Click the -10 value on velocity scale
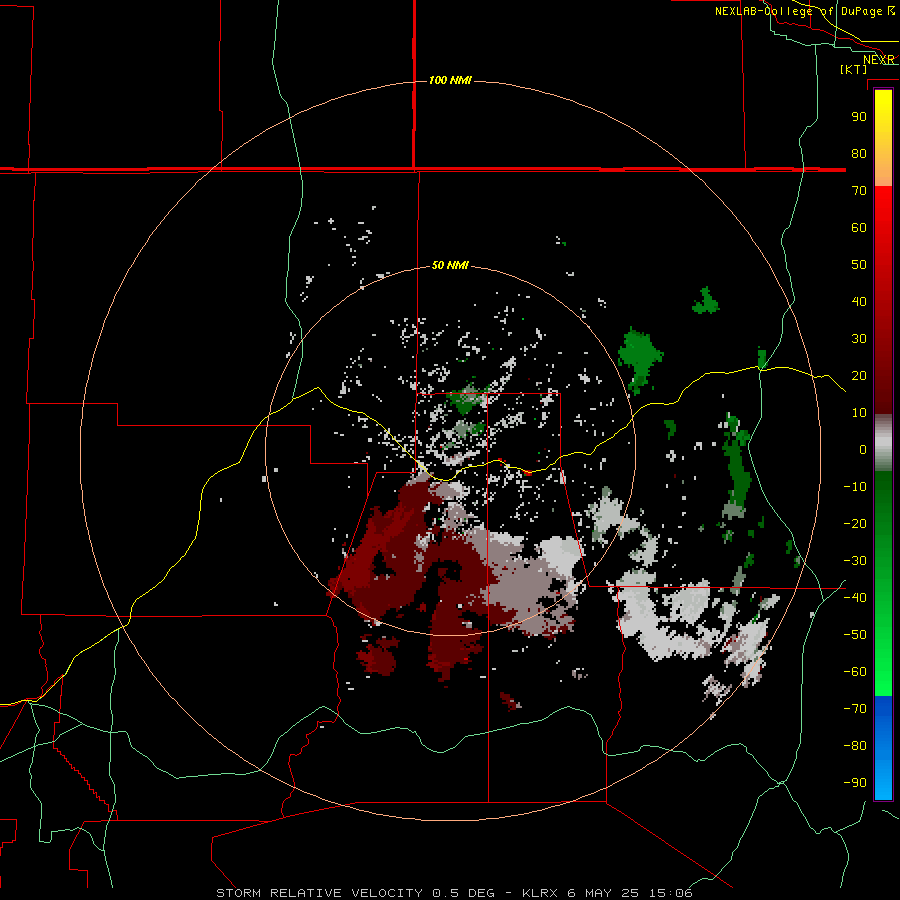This screenshot has width=900, height=900. click(855, 487)
